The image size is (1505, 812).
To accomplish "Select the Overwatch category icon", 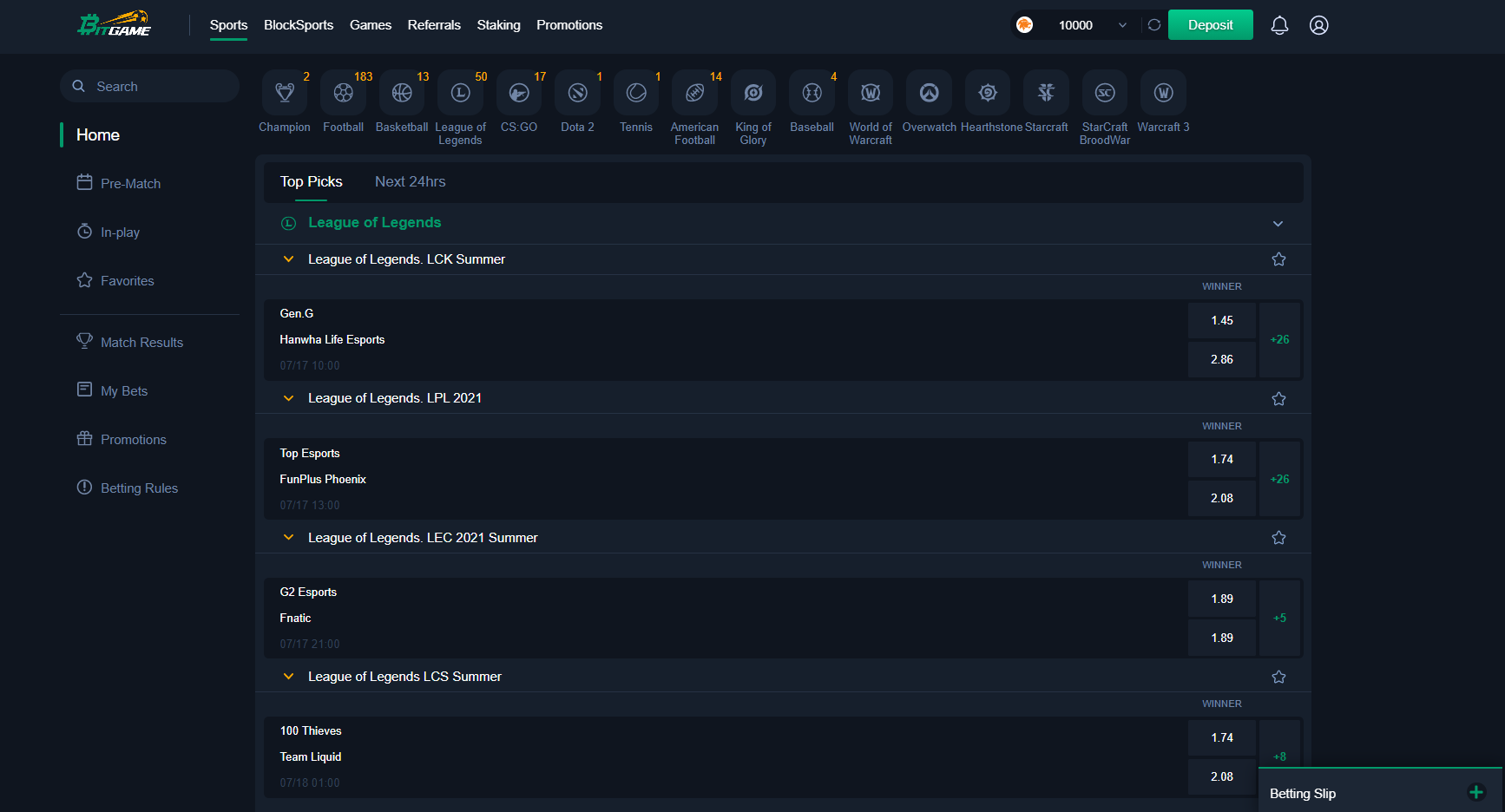I will [x=930, y=93].
